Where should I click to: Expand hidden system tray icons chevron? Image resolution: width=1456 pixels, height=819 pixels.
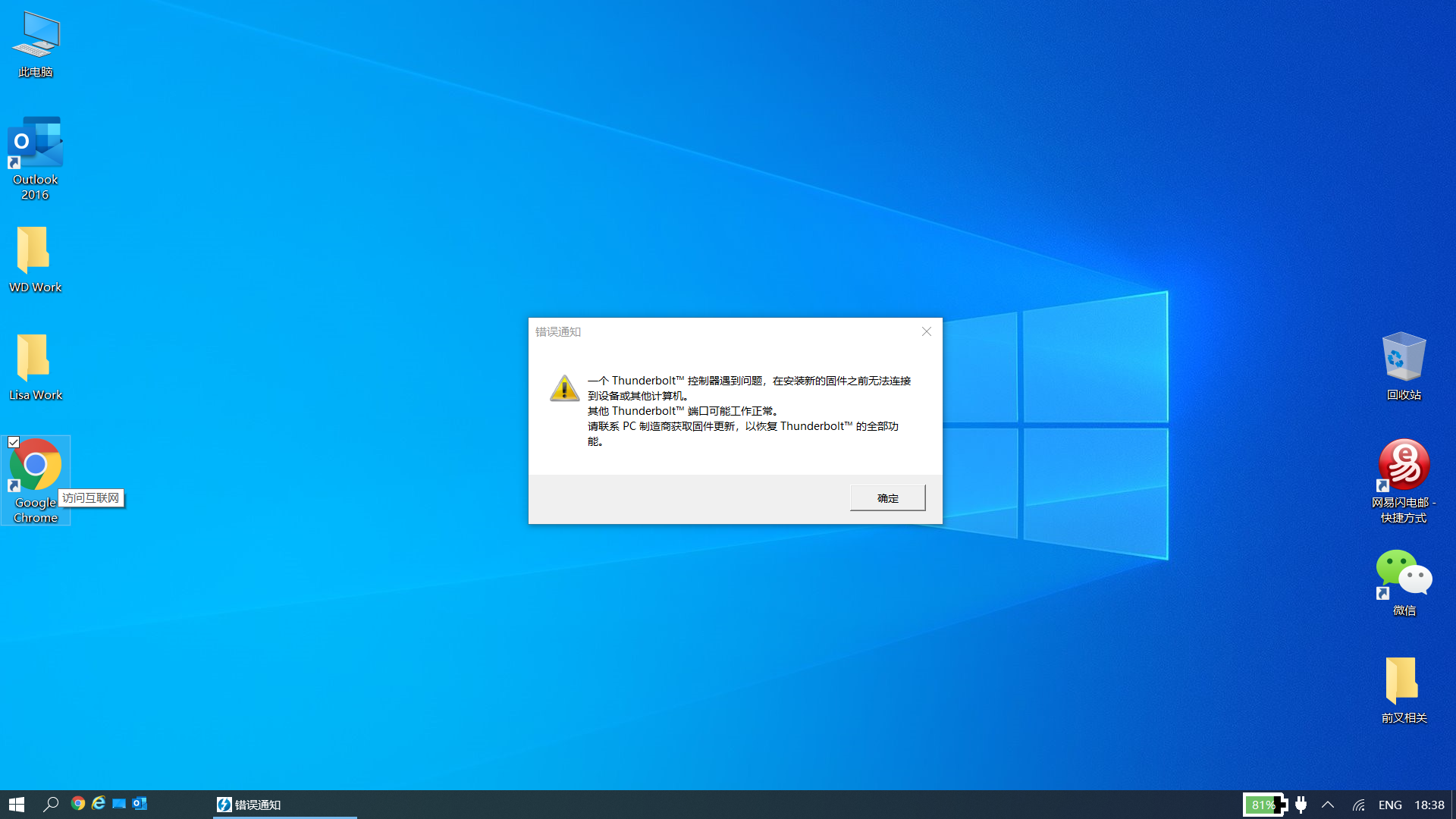tap(1328, 805)
